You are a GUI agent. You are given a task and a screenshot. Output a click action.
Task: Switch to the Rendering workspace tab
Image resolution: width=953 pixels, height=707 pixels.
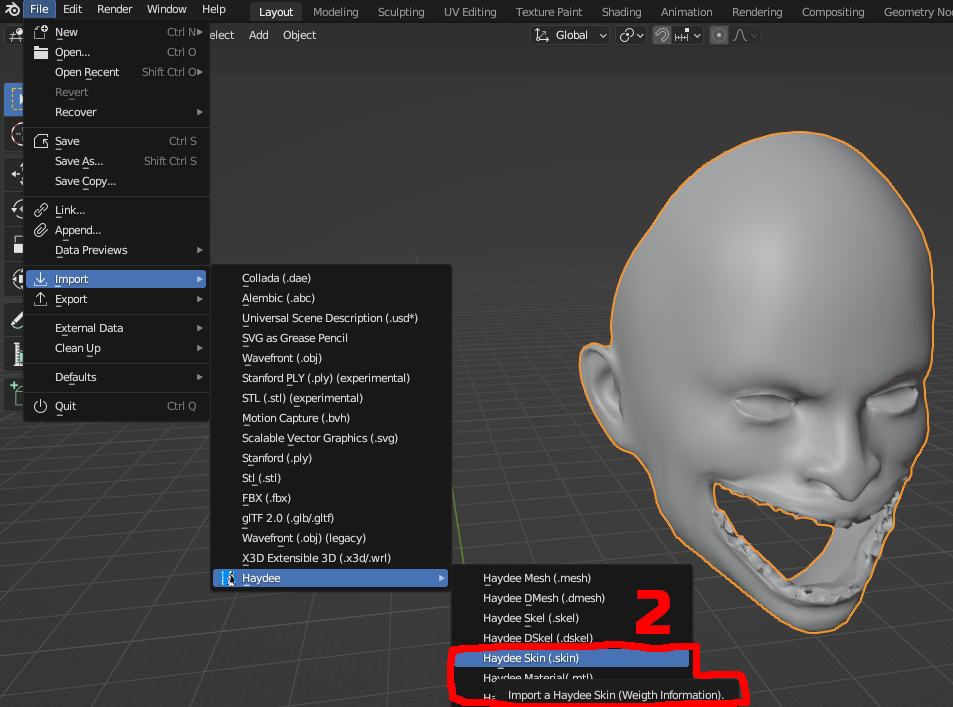[x=757, y=12]
